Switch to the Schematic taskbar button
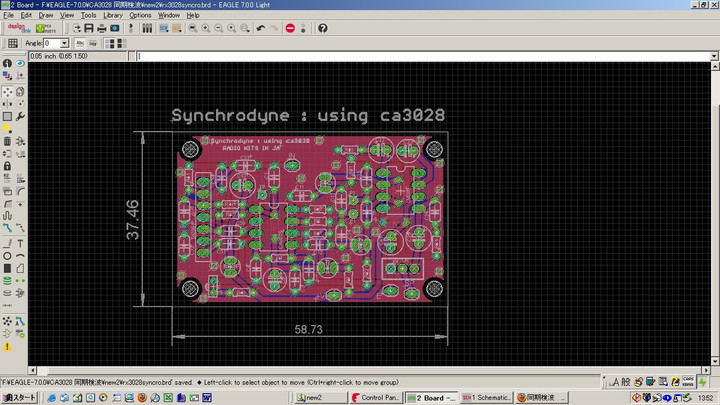Viewport: 720px width, 405px height. point(487,397)
